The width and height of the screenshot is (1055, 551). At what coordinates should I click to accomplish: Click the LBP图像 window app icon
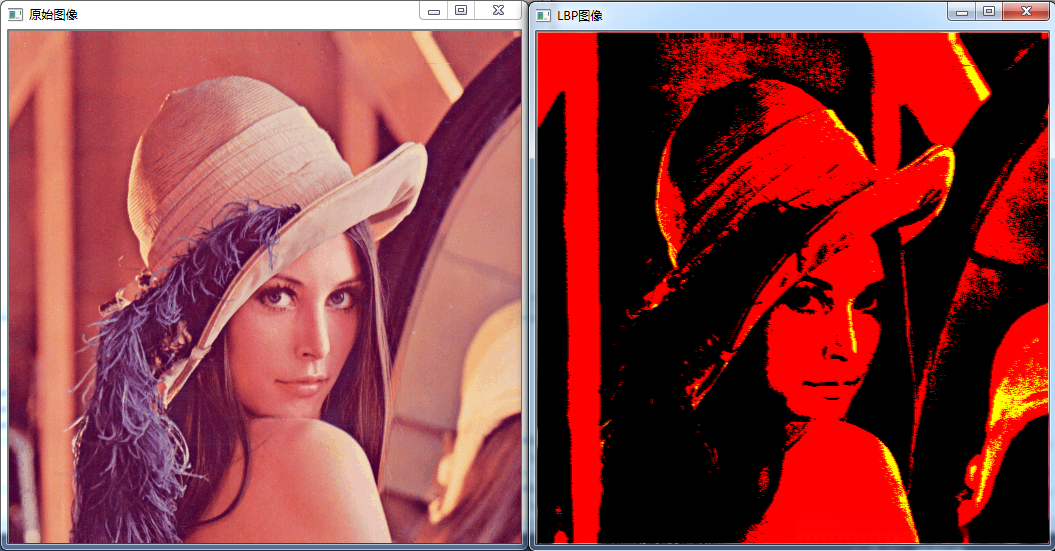[543, 15]
